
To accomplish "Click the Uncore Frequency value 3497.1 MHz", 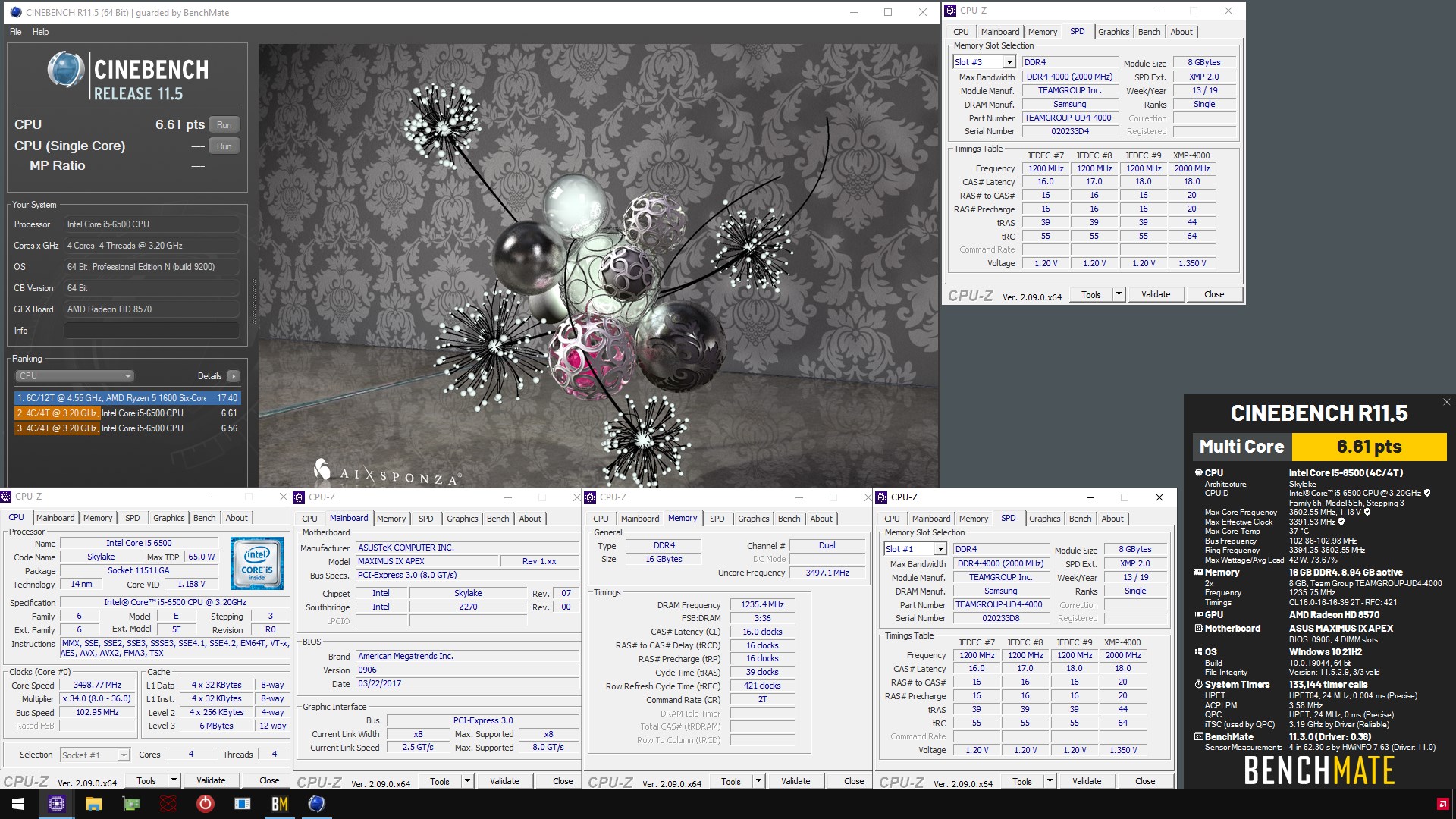I will [827, 573].
